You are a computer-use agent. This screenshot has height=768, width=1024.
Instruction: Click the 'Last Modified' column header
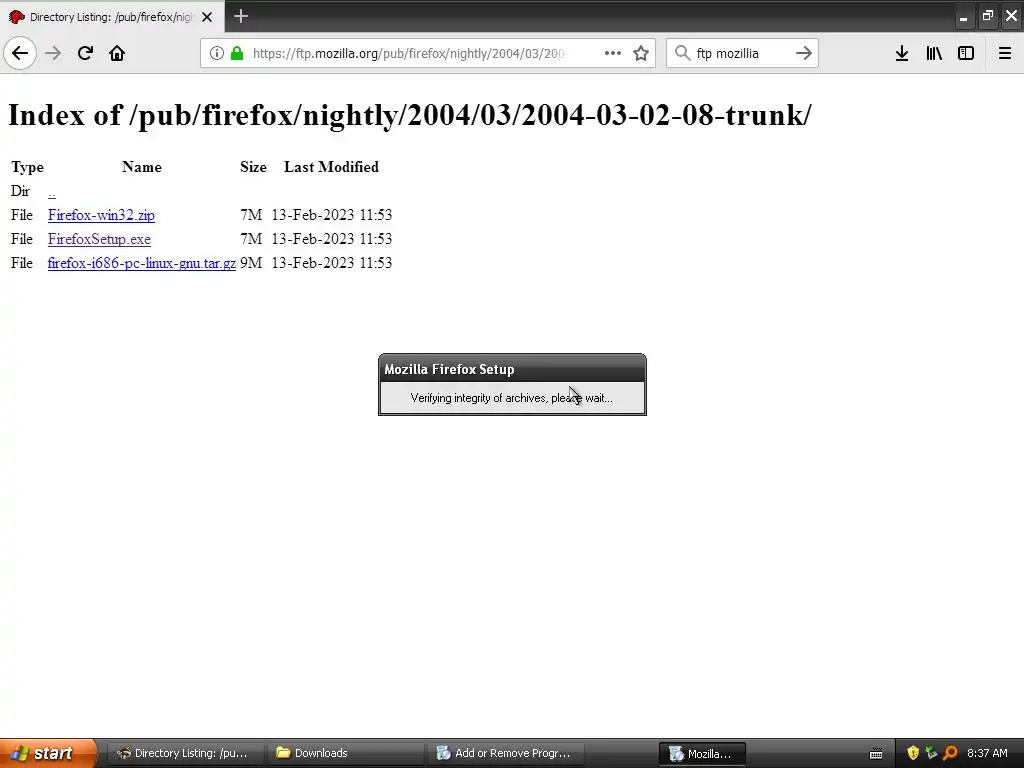[331, 167]
